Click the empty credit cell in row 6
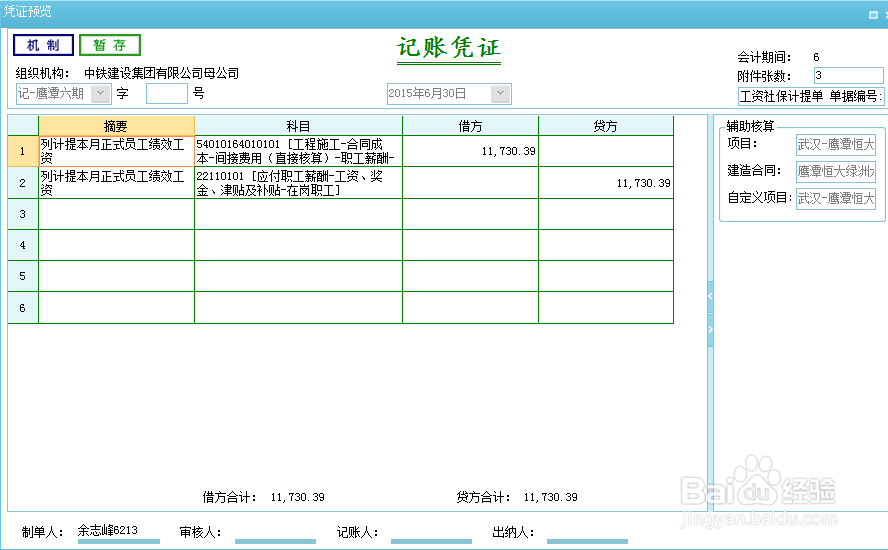 [x=605, y=308]
